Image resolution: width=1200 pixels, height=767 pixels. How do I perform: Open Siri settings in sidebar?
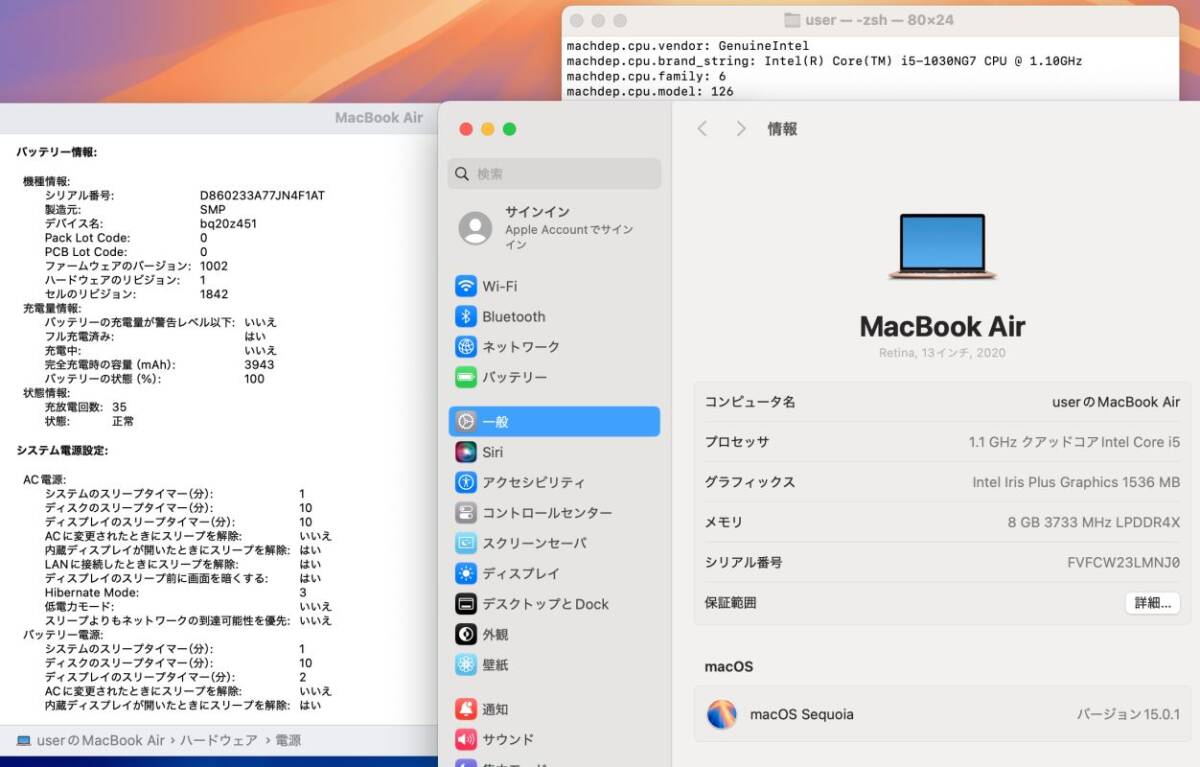(492, 452)
